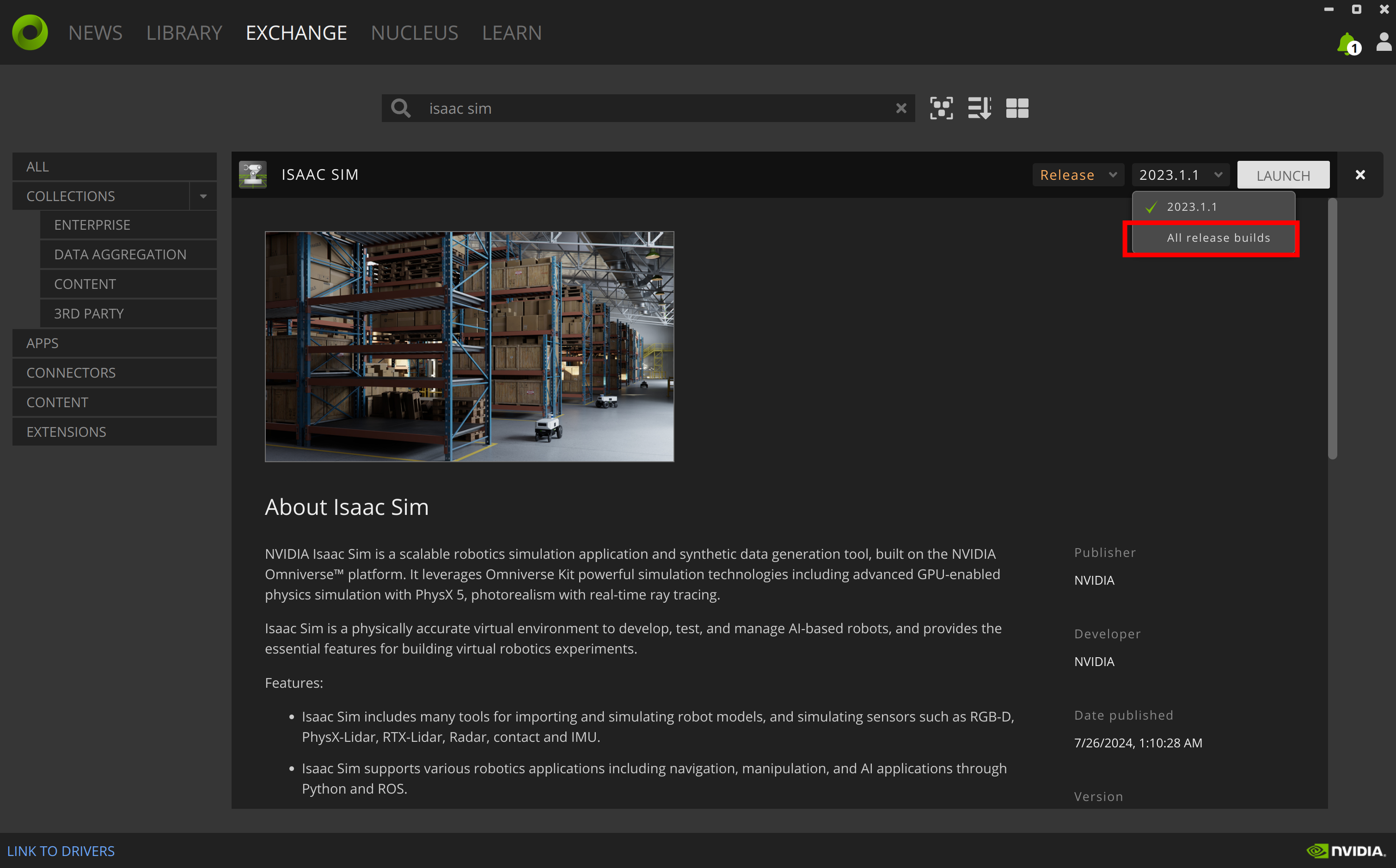Clear the isaac sim search text

click(x=900, y=108)
